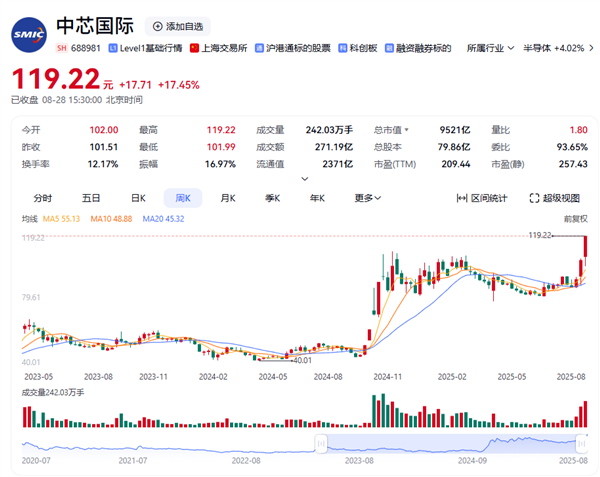The width and height of the screenshot is (600, 477).
Task: Click the 前复权 adjustment option
Action: (575, 217)
